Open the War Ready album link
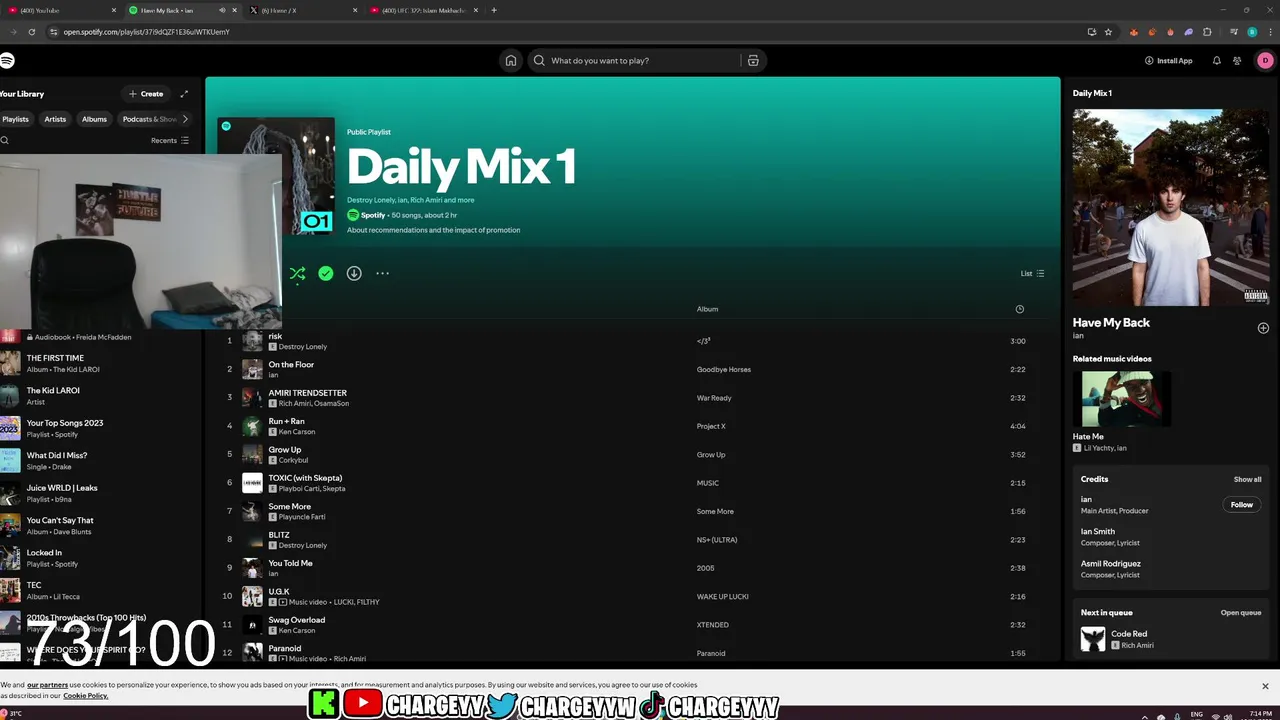This screenshot has width=1280, height=720. point(714,398)
